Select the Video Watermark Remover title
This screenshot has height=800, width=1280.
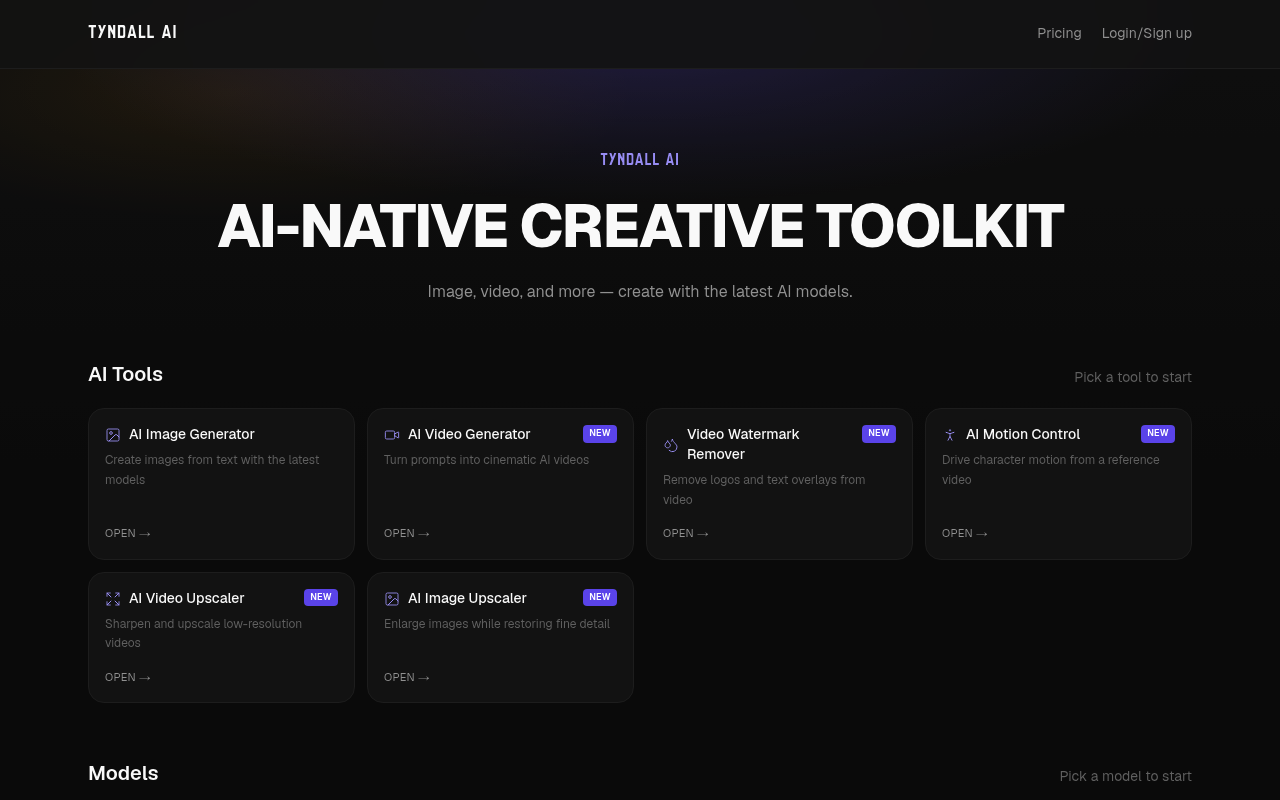coord(743,444)
